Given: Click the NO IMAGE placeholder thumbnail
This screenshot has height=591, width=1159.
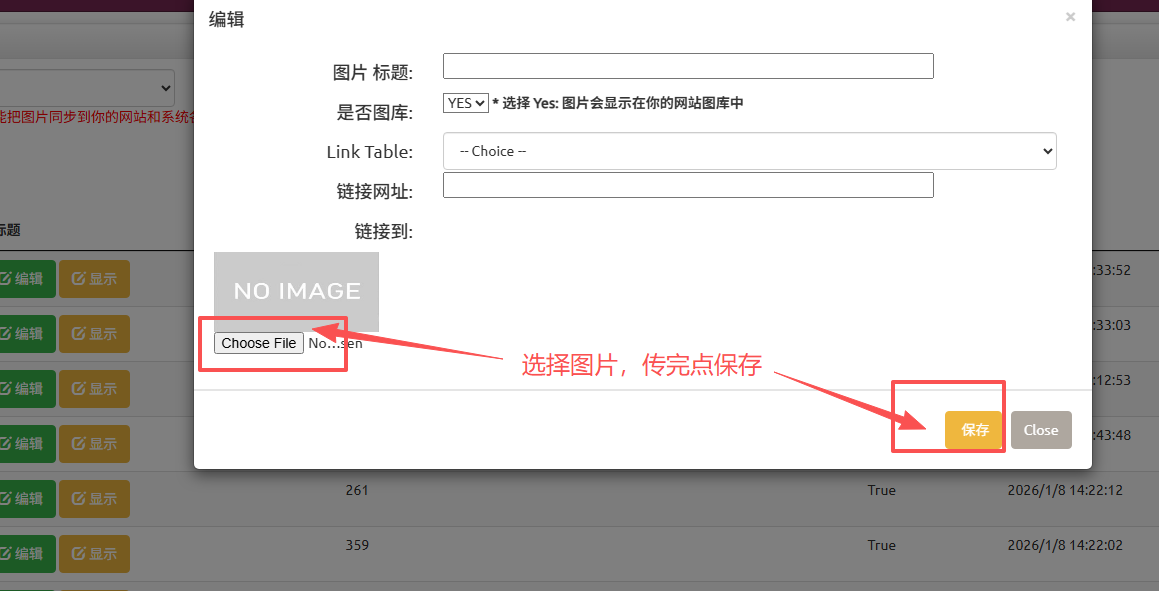Looking at the screenshot, I should click(x=296, y=291).
